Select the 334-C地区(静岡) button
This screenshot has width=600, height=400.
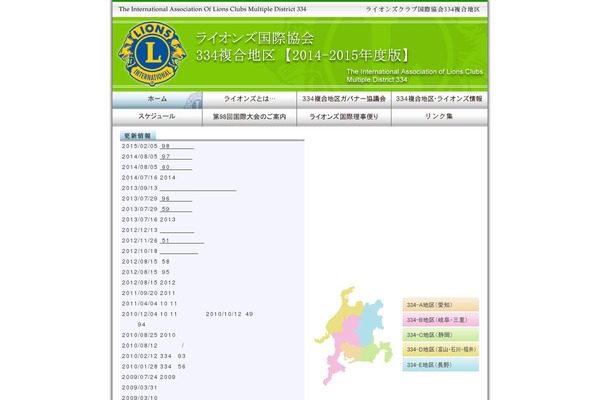click(x=440, y=335)
